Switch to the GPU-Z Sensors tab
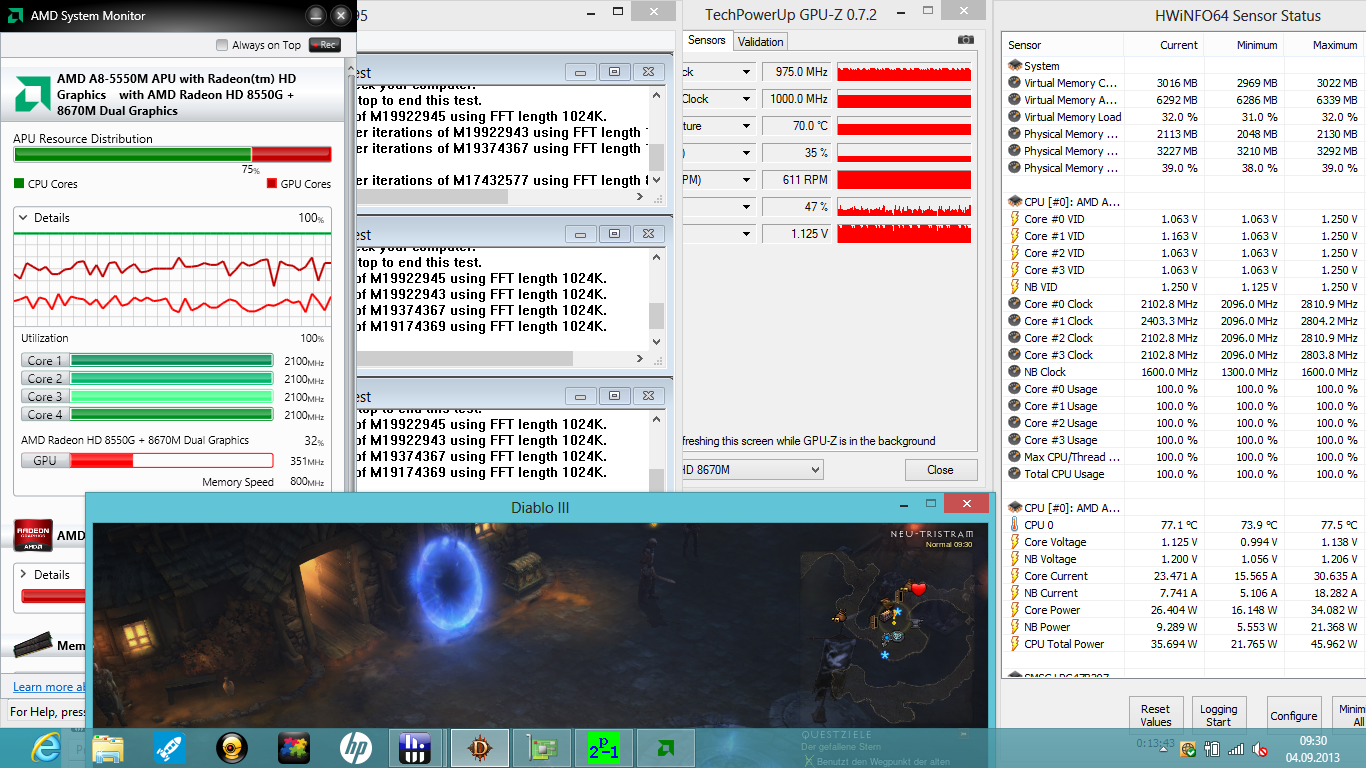Image resolution: width=1366 pixels, height=768 pixels. (706, 41)
